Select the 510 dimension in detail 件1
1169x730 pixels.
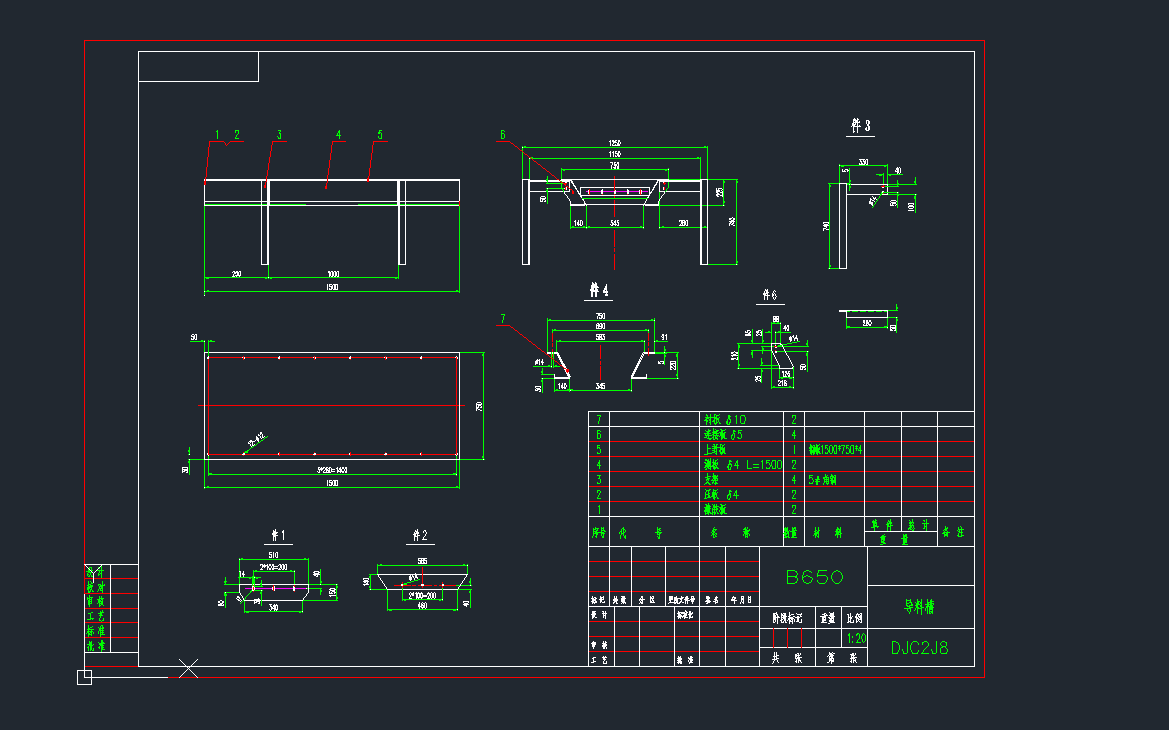click(271, 554)
